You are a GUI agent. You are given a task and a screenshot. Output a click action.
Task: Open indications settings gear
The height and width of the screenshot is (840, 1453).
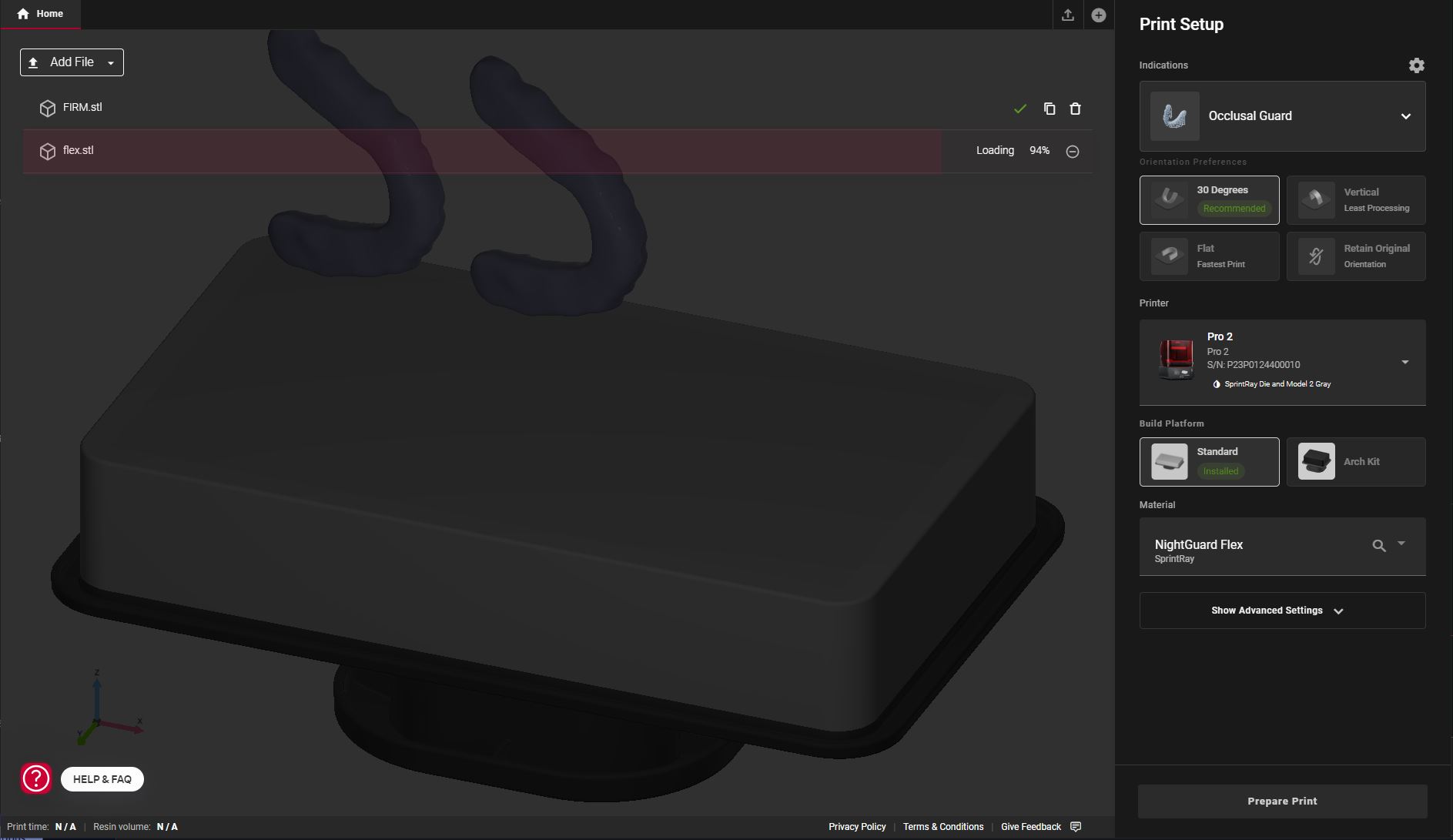tap(1416, 65)
